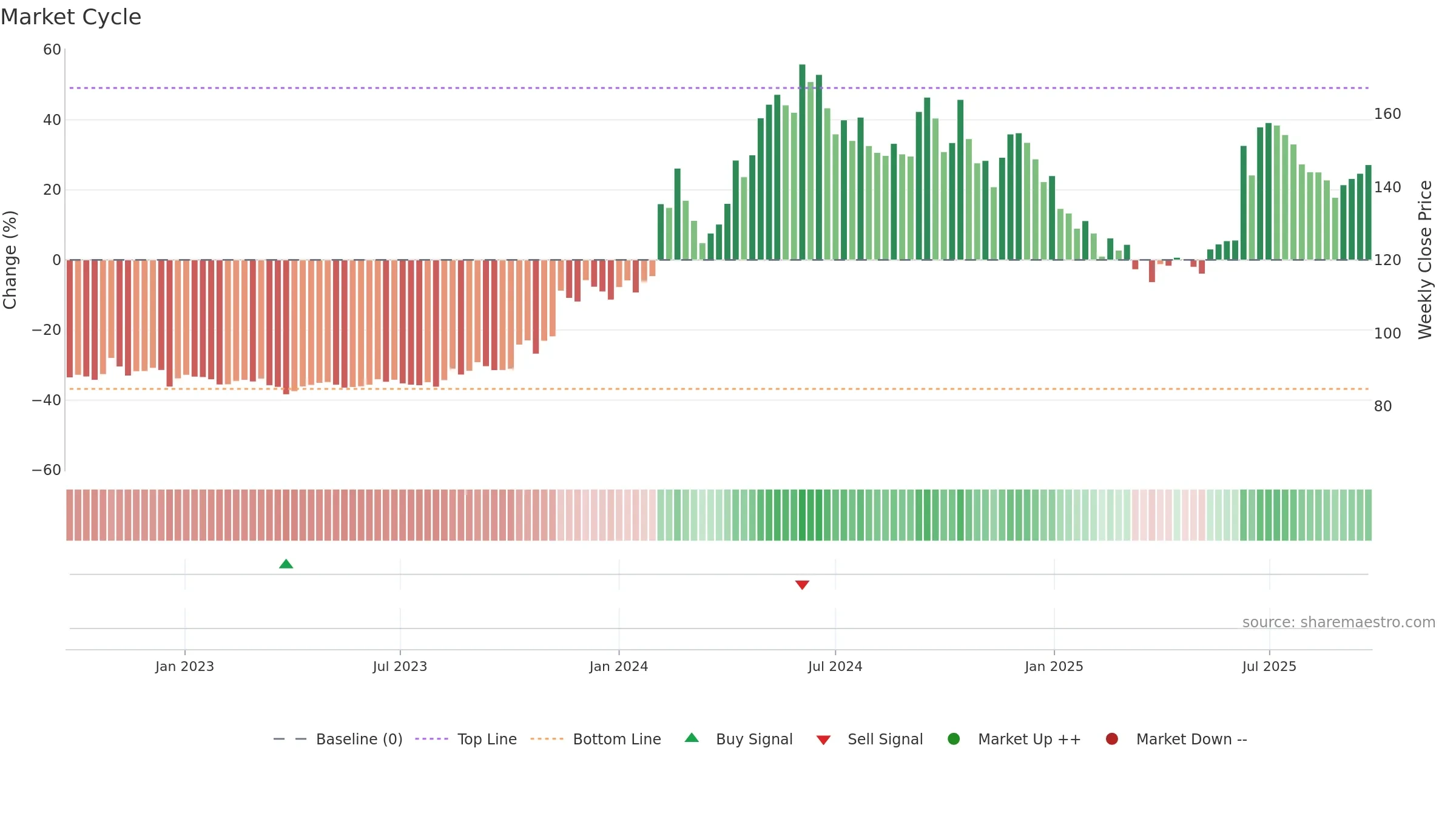
Task: Click the Jan 2023 axis label
Action: click(x=184, y=666)
